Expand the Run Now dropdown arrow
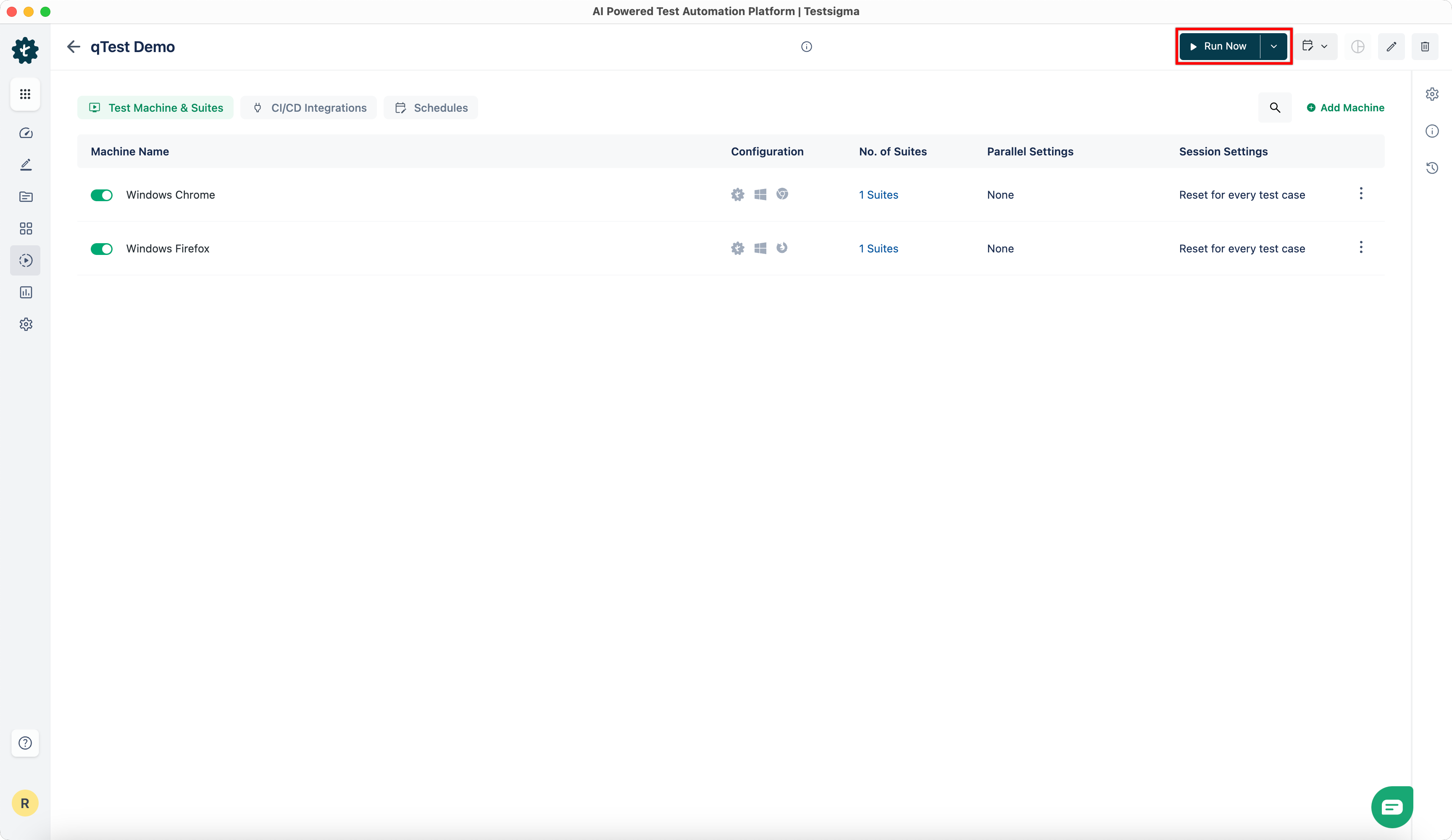1452x840 pixels. [x=1273, y=47]
